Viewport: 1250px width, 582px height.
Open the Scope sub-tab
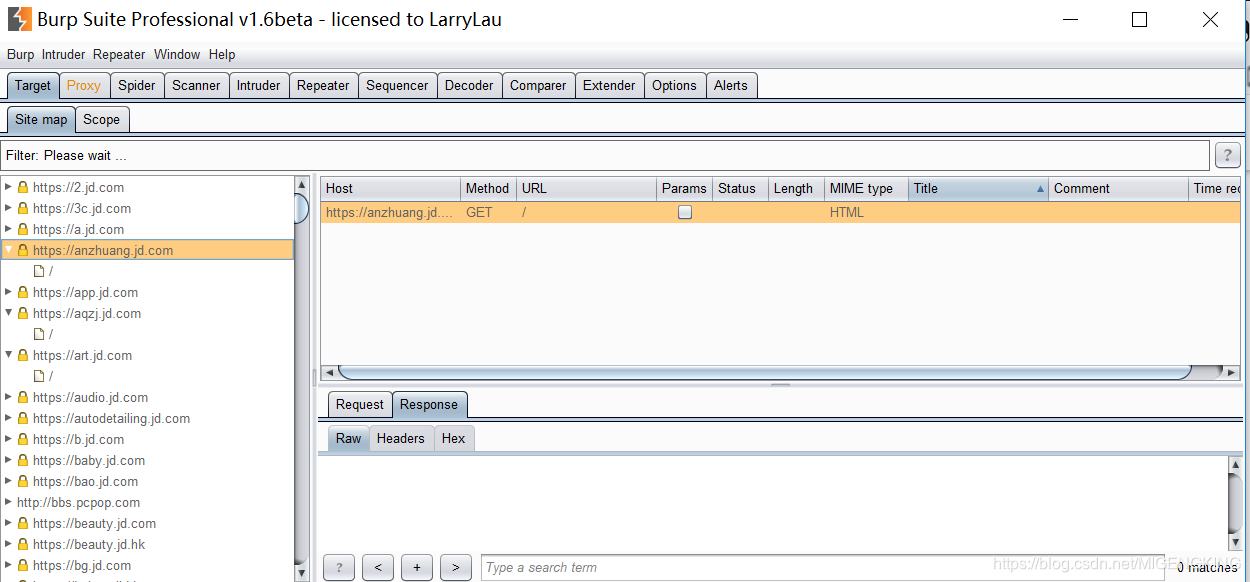click(101, 119)
